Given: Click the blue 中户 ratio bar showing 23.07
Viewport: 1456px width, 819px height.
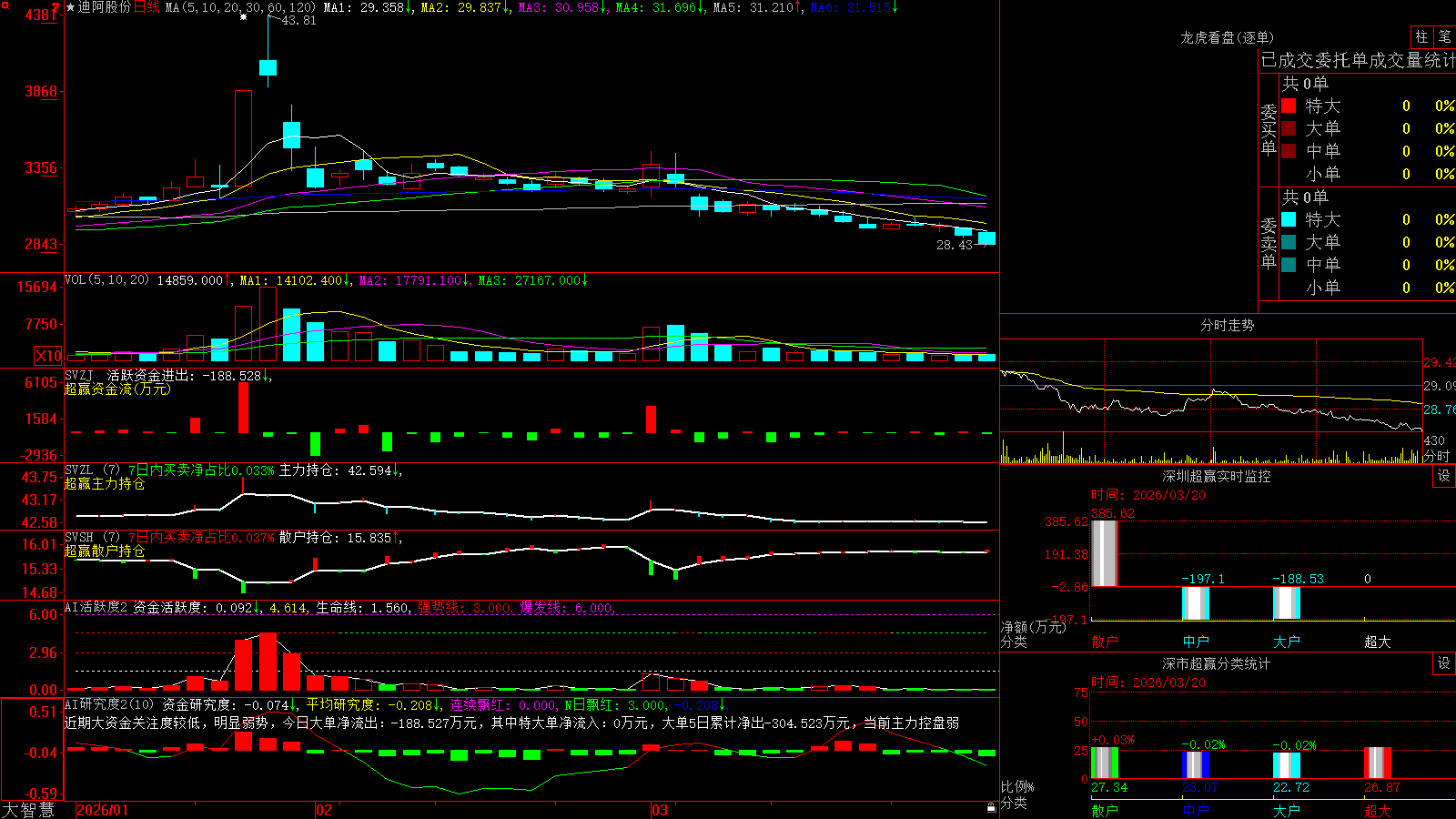Looking at the screenshot, I should (1195, 765).
